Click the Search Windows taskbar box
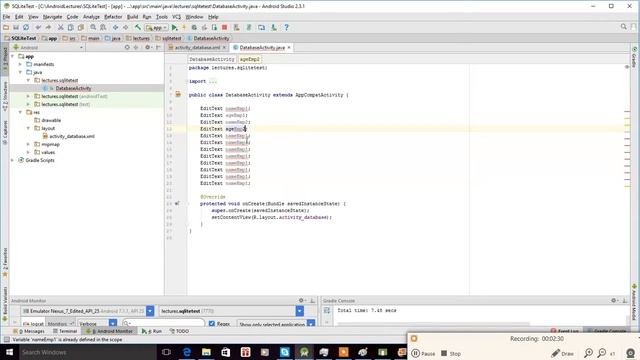640x360 pixels. point(87,352)
